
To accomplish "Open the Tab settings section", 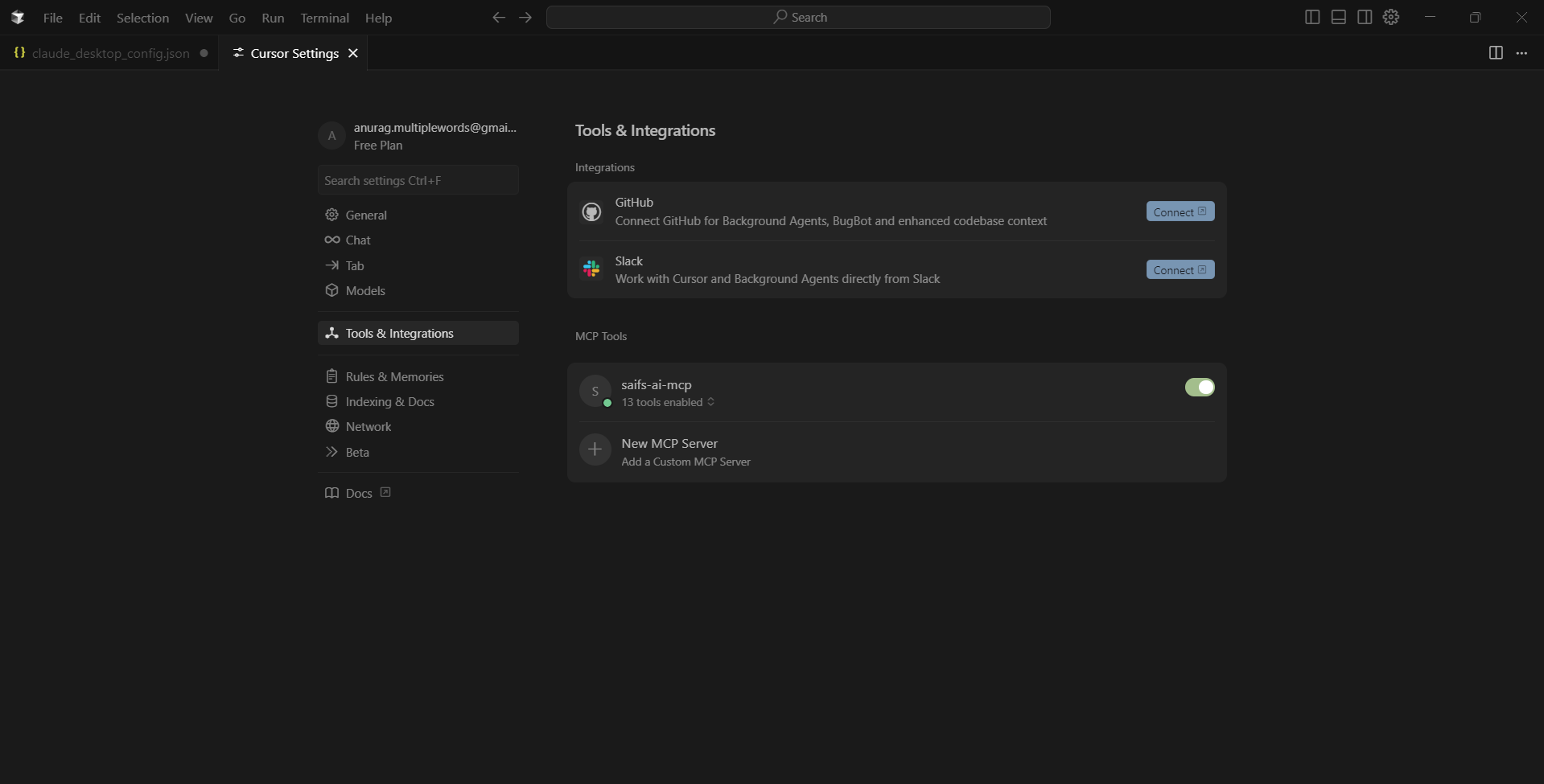I will [x=418, y=265].
